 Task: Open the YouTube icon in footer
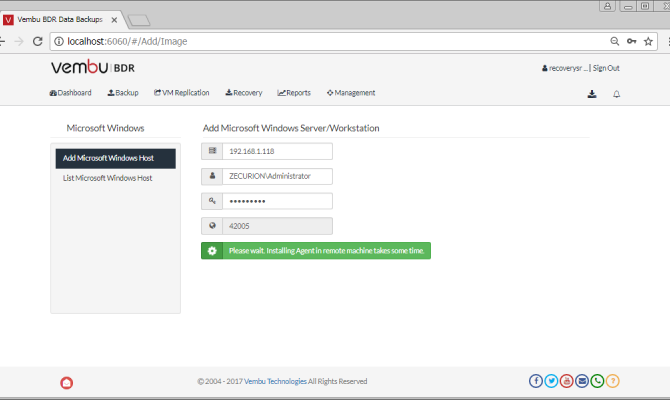pos(567,381)
